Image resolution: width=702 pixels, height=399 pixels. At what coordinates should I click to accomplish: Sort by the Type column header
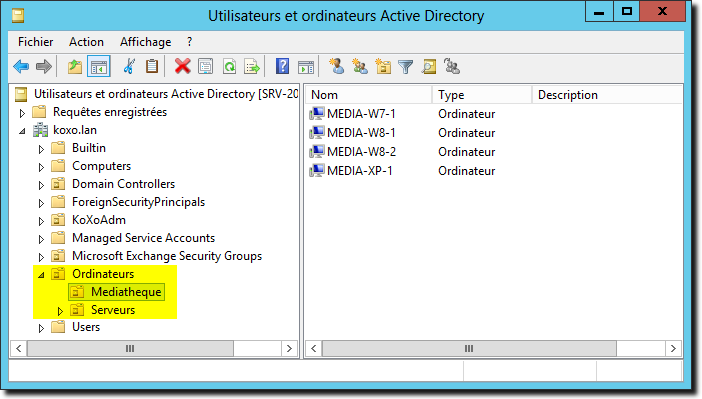482,95
